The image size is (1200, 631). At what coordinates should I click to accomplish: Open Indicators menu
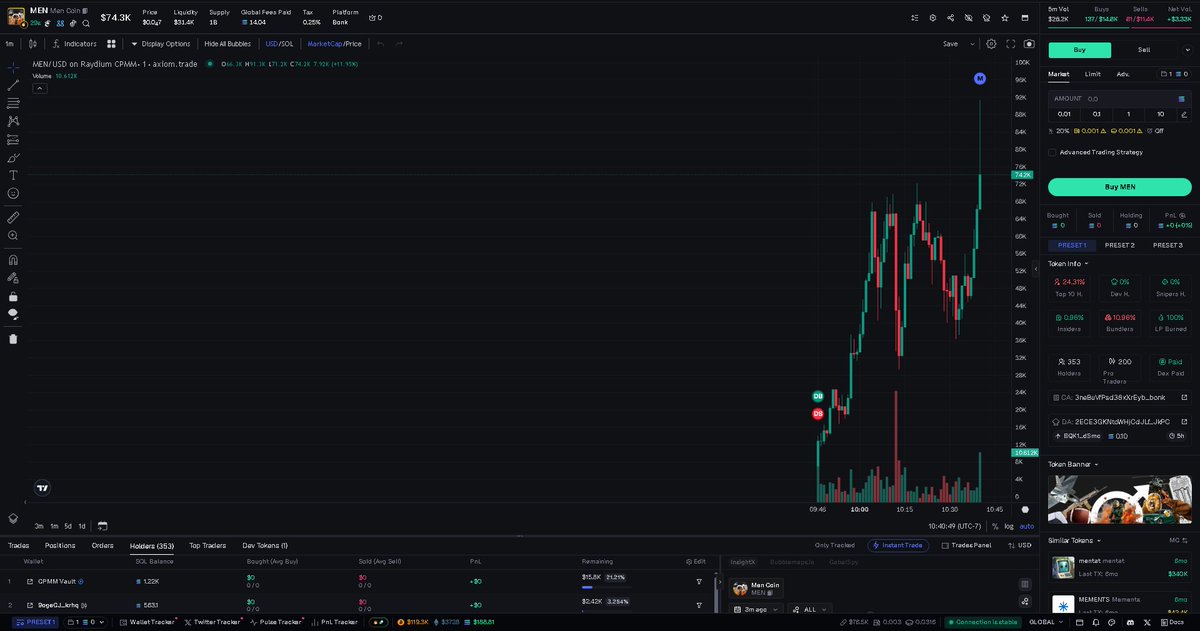[x=76, y=44]
